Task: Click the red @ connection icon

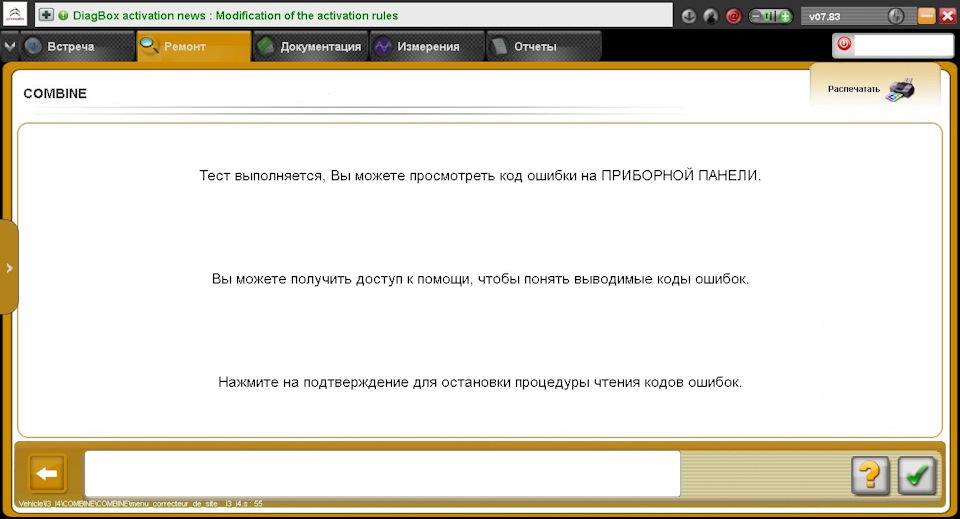Action: click(x=733, y=16)
